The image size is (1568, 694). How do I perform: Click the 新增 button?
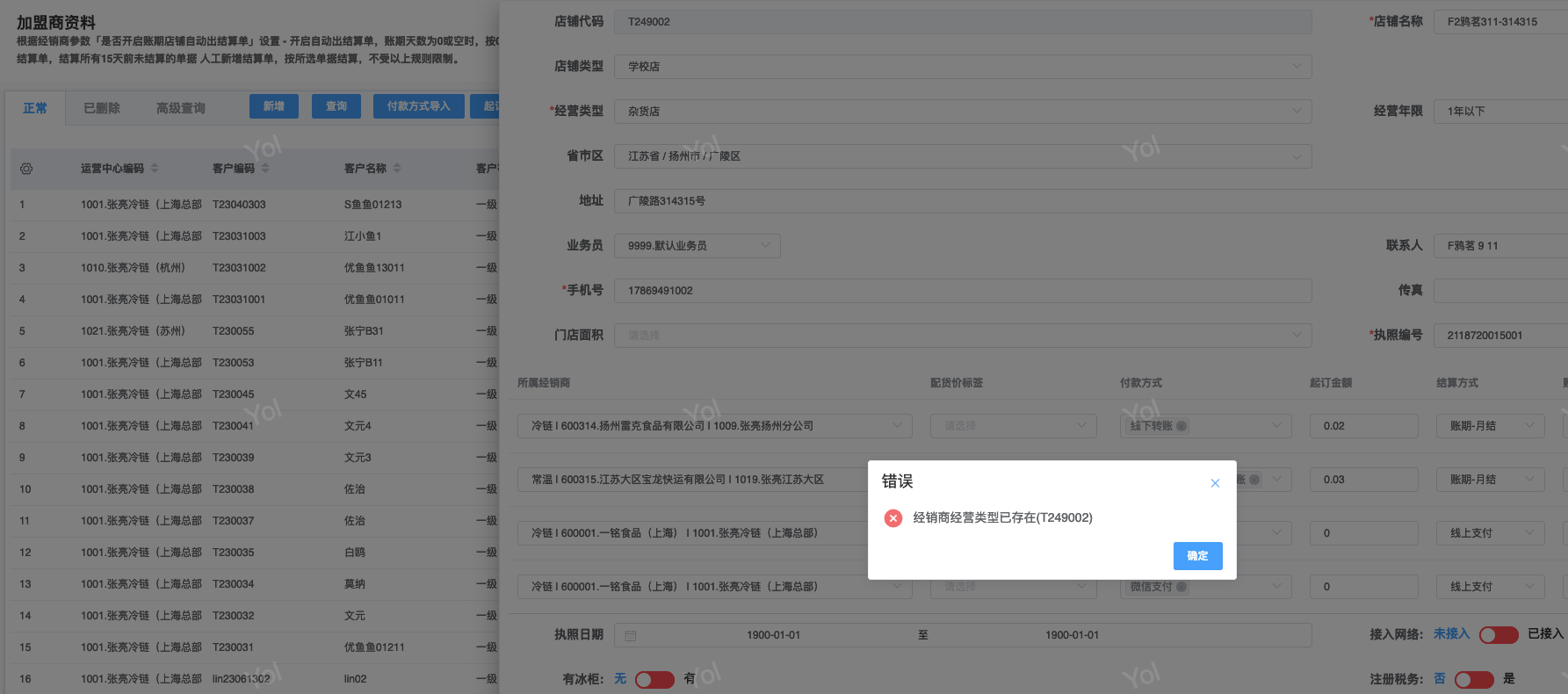pos(274,106)
